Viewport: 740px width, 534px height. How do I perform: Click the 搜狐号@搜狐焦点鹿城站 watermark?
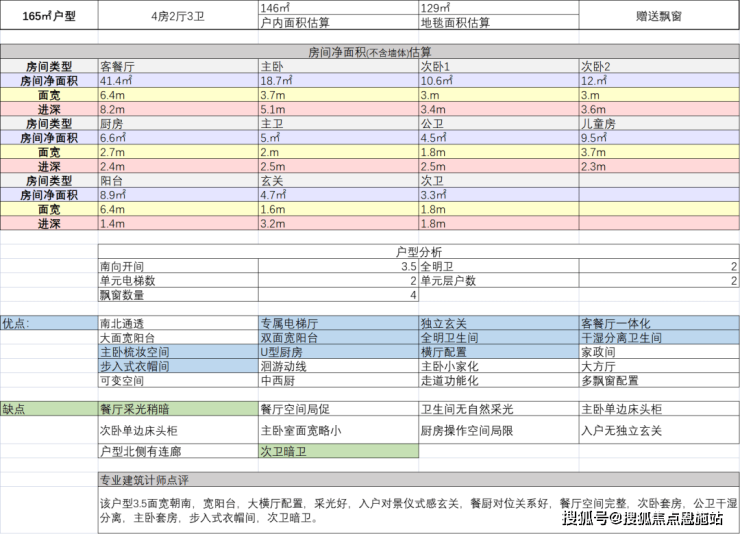(x=642, y=517)
